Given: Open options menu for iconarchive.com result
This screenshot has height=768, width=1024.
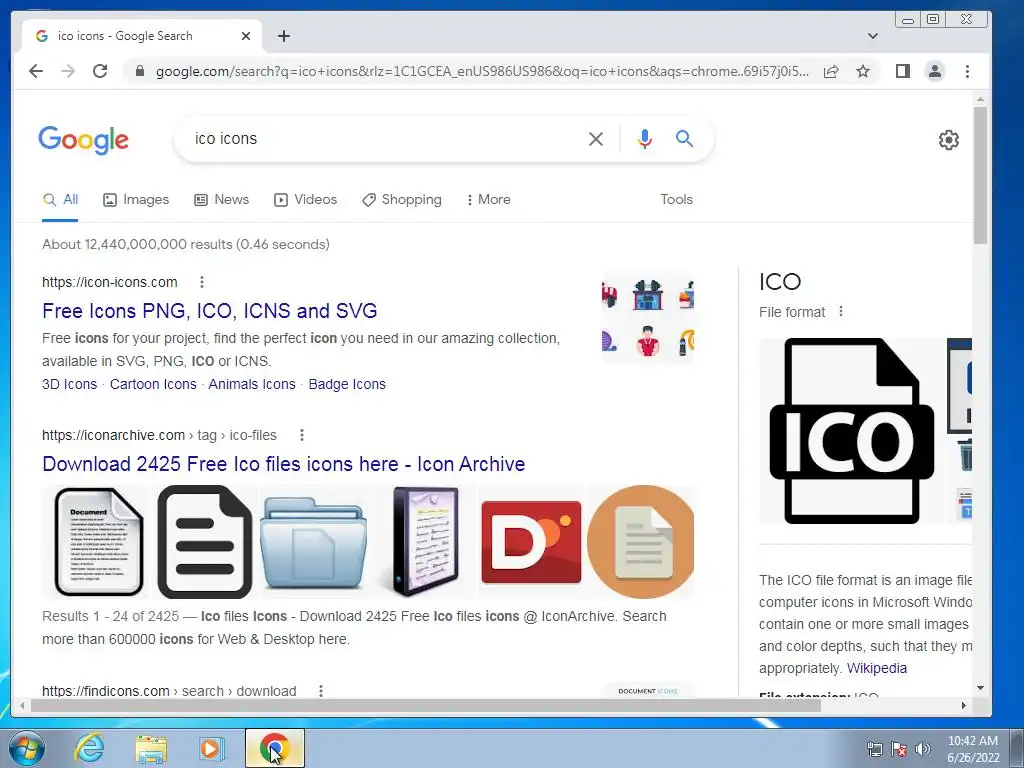Looking at the screenshot, I should coord(301,435).
